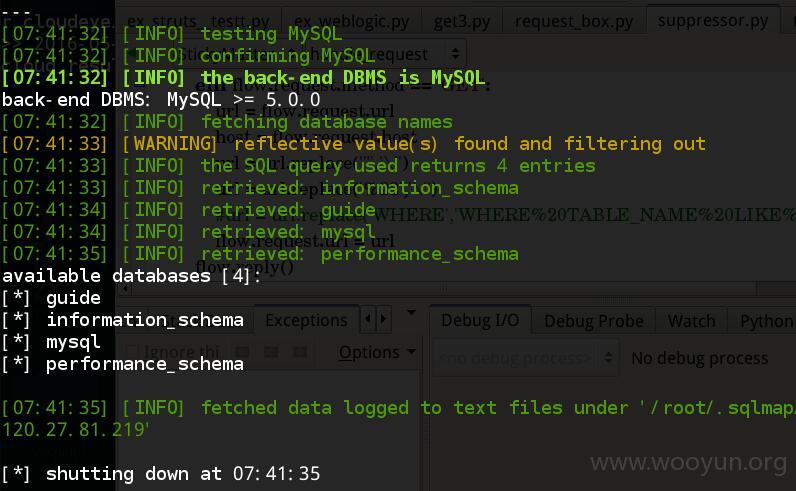Image resolution: width=796 pixels, height=491 pixels.
Task: Click the first icon after Ignore checkbox
Action: pos(242,351)
